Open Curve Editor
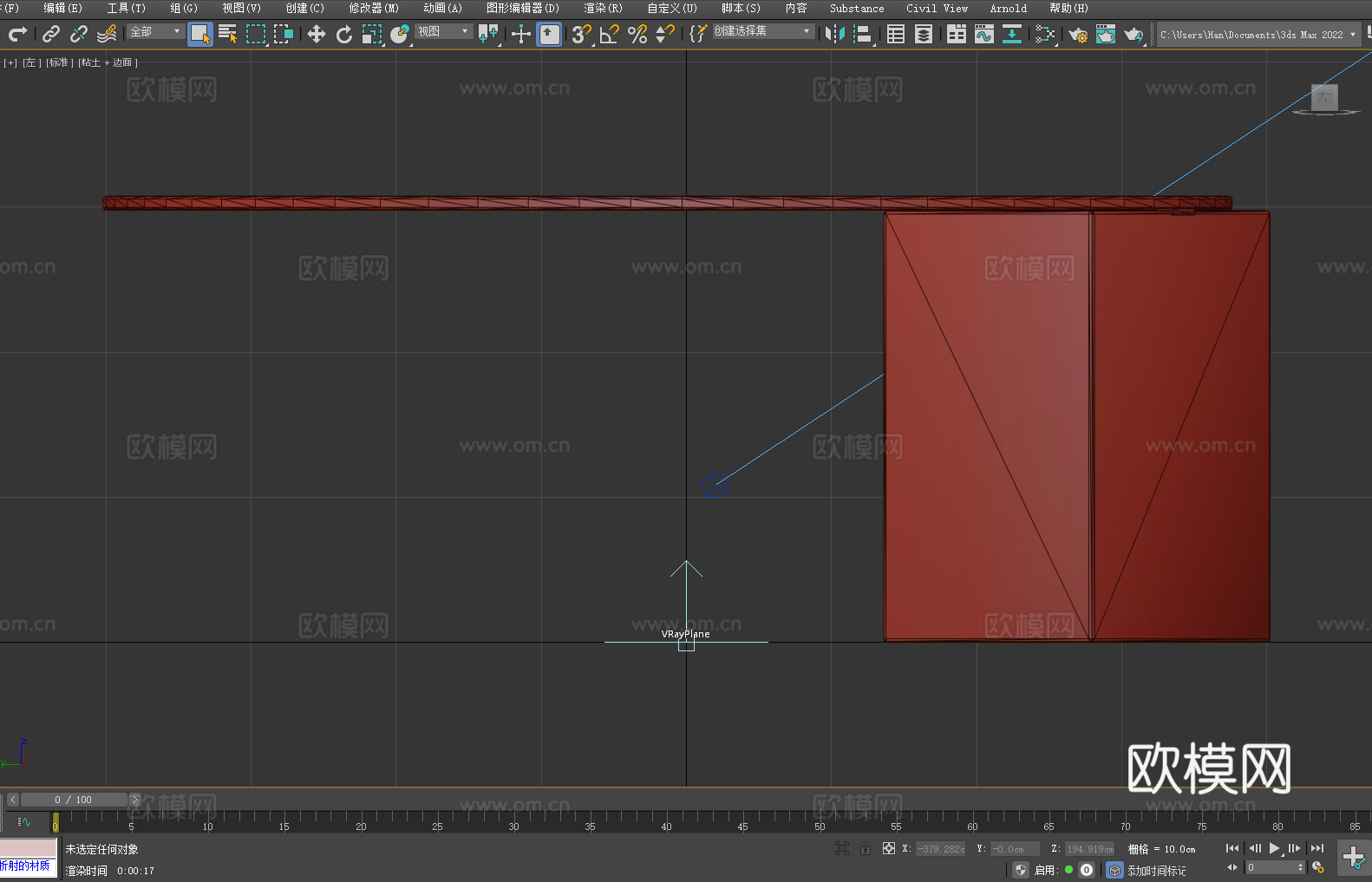This screenshot has height=882, width=1372. [984, 34]
